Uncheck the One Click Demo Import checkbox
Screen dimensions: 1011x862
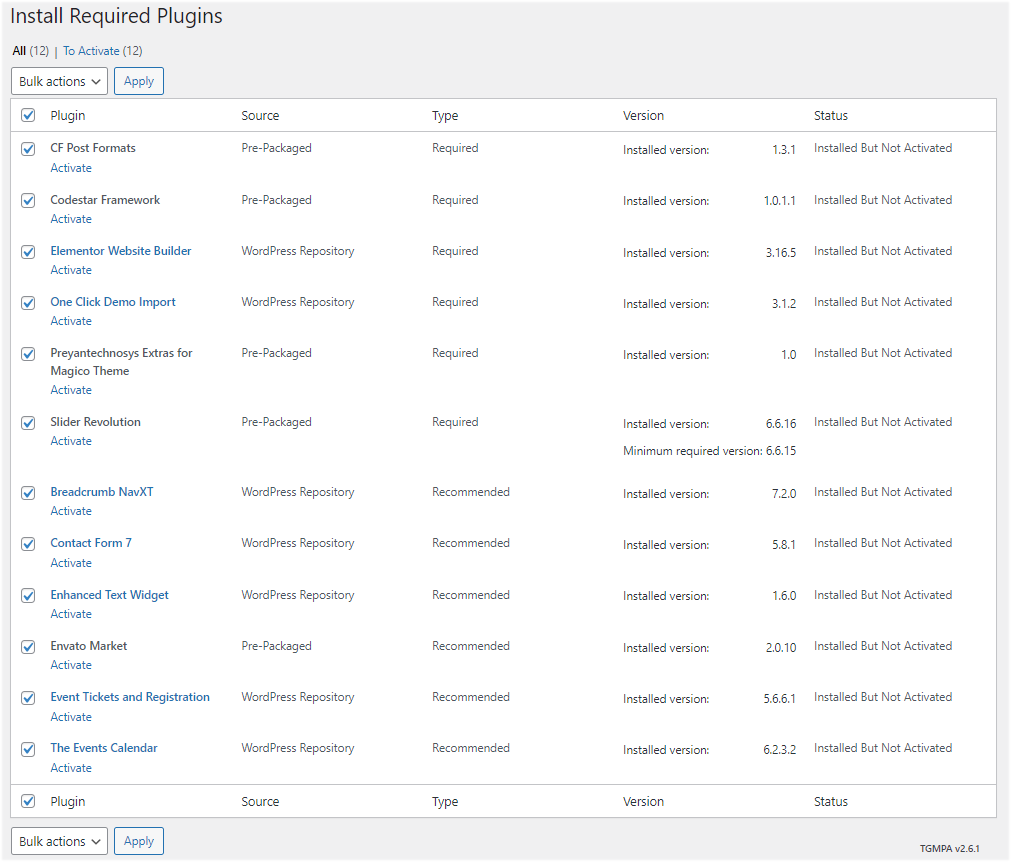point(28,302)
